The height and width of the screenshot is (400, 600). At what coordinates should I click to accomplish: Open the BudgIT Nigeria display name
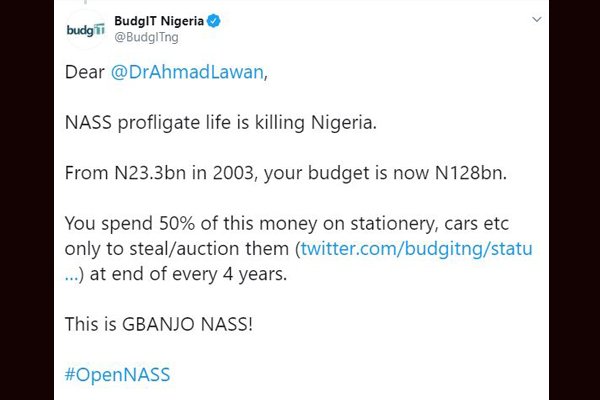(x=159, y=21)
